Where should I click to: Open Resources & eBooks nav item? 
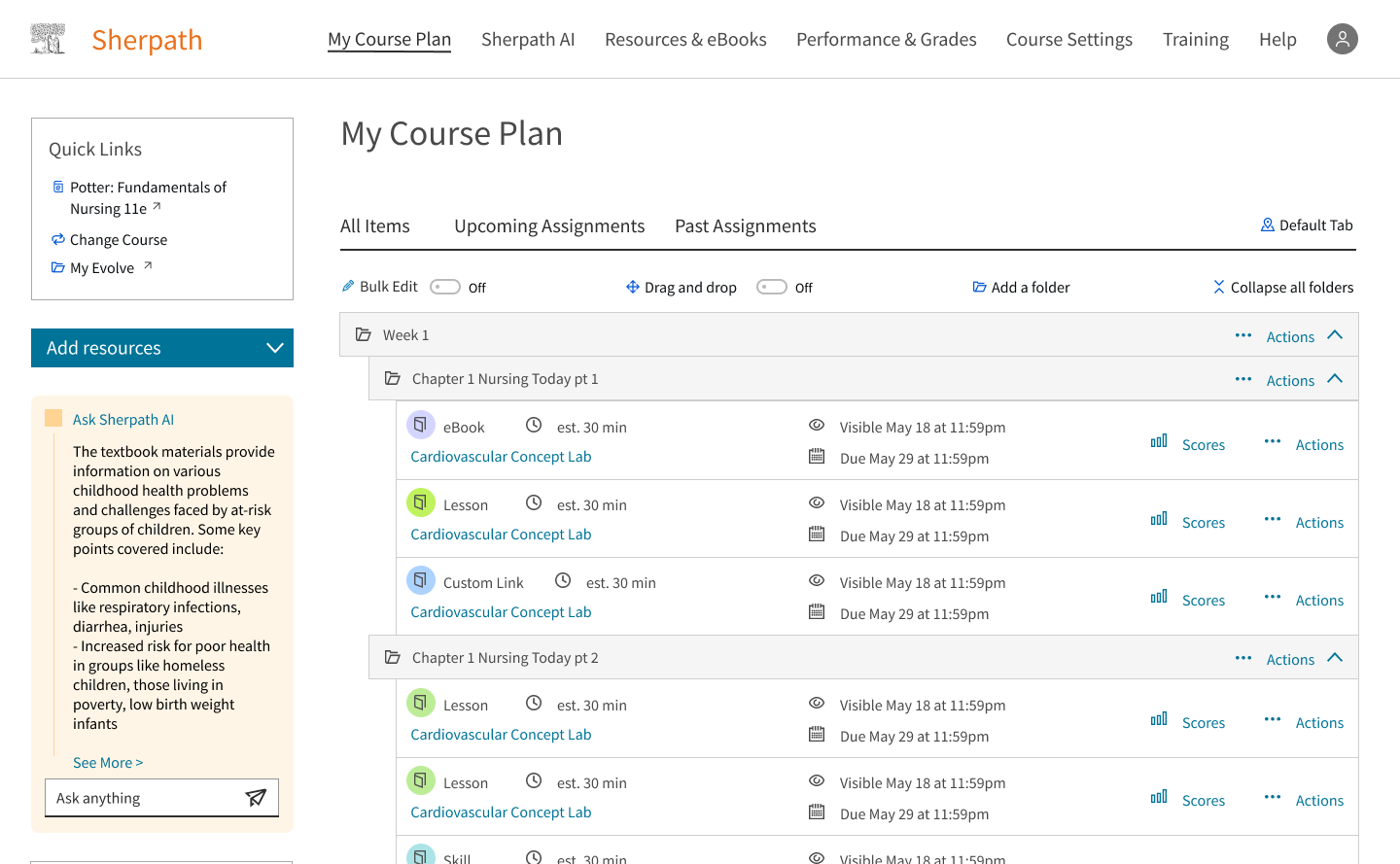[x=685, y=39]
